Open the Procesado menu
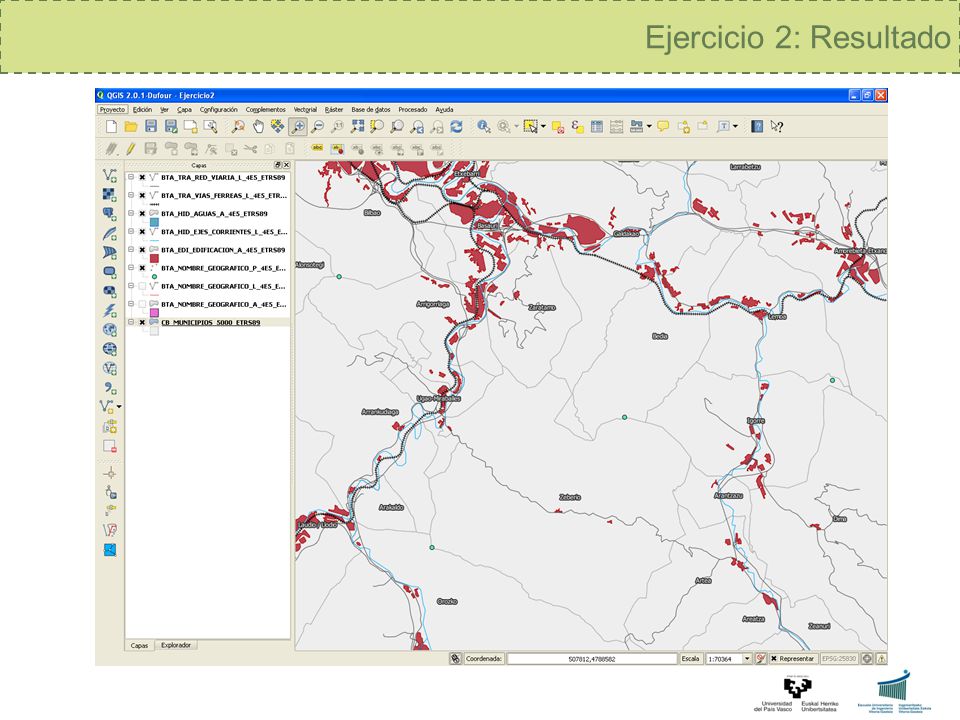 click(x=413, y=110)
